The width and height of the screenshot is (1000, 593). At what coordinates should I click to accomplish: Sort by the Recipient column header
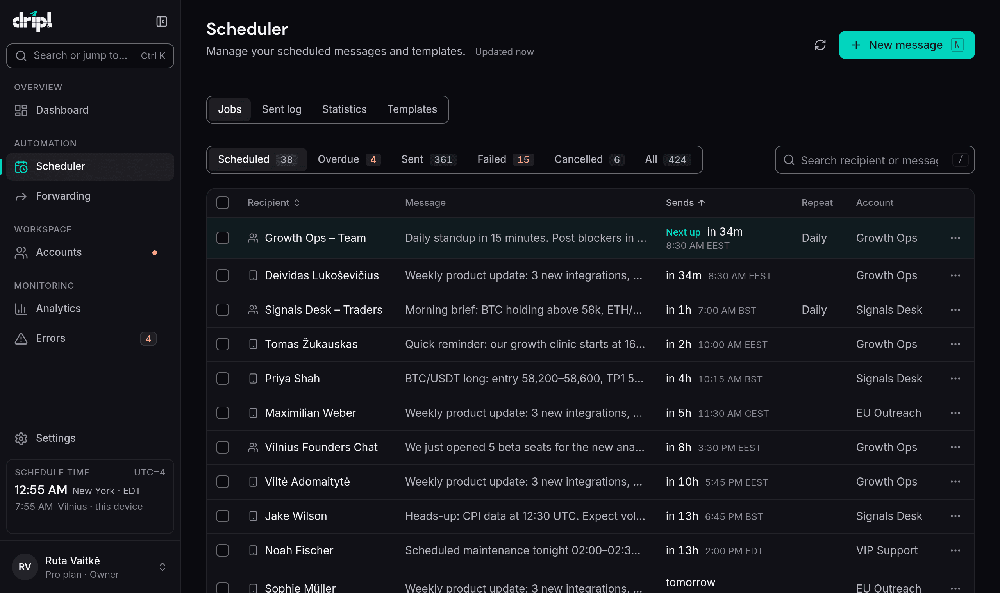274,203
